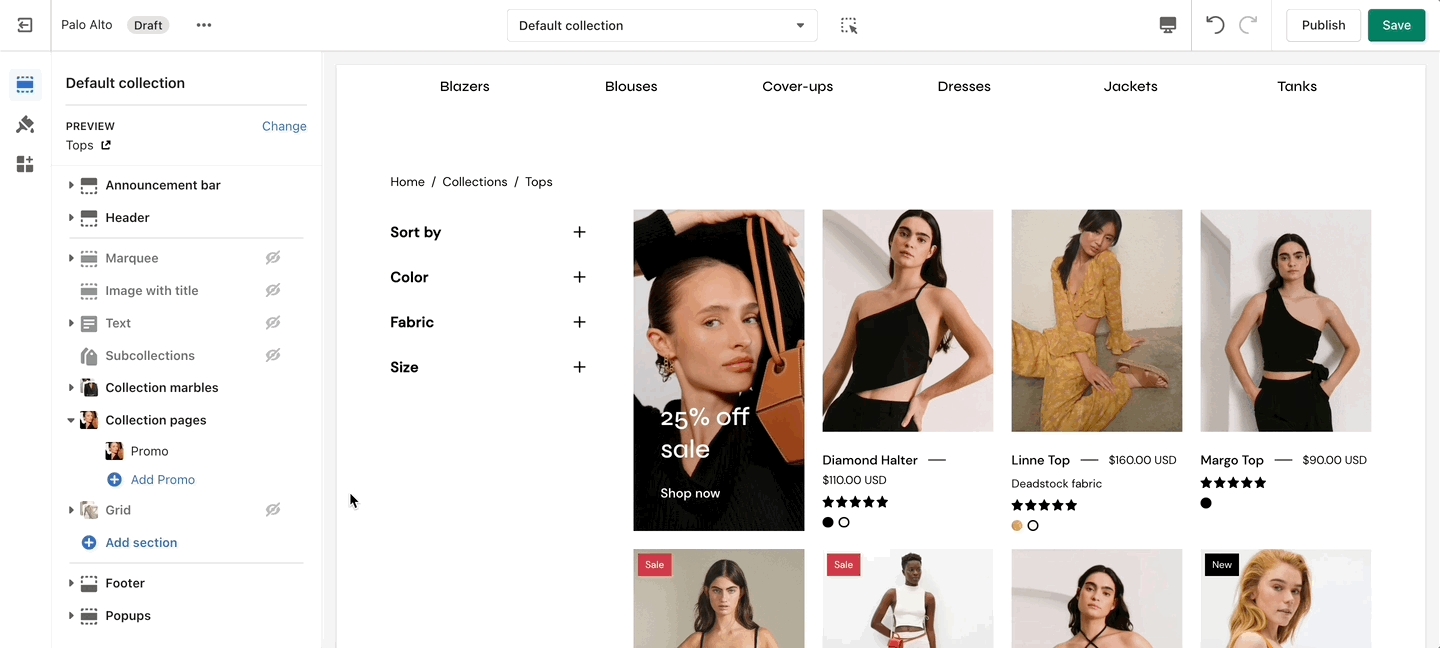Toggle visibility of Image with title section

[272, 290]
